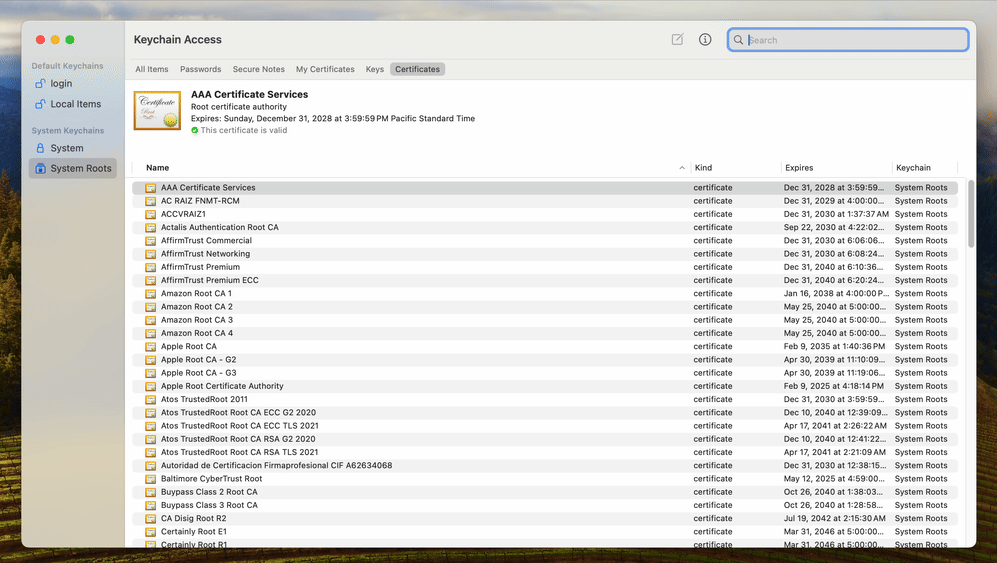The width and height of the screenshot is (997, 563).
Task: Select System Roots in sidebar
Action: pos(72,168)
